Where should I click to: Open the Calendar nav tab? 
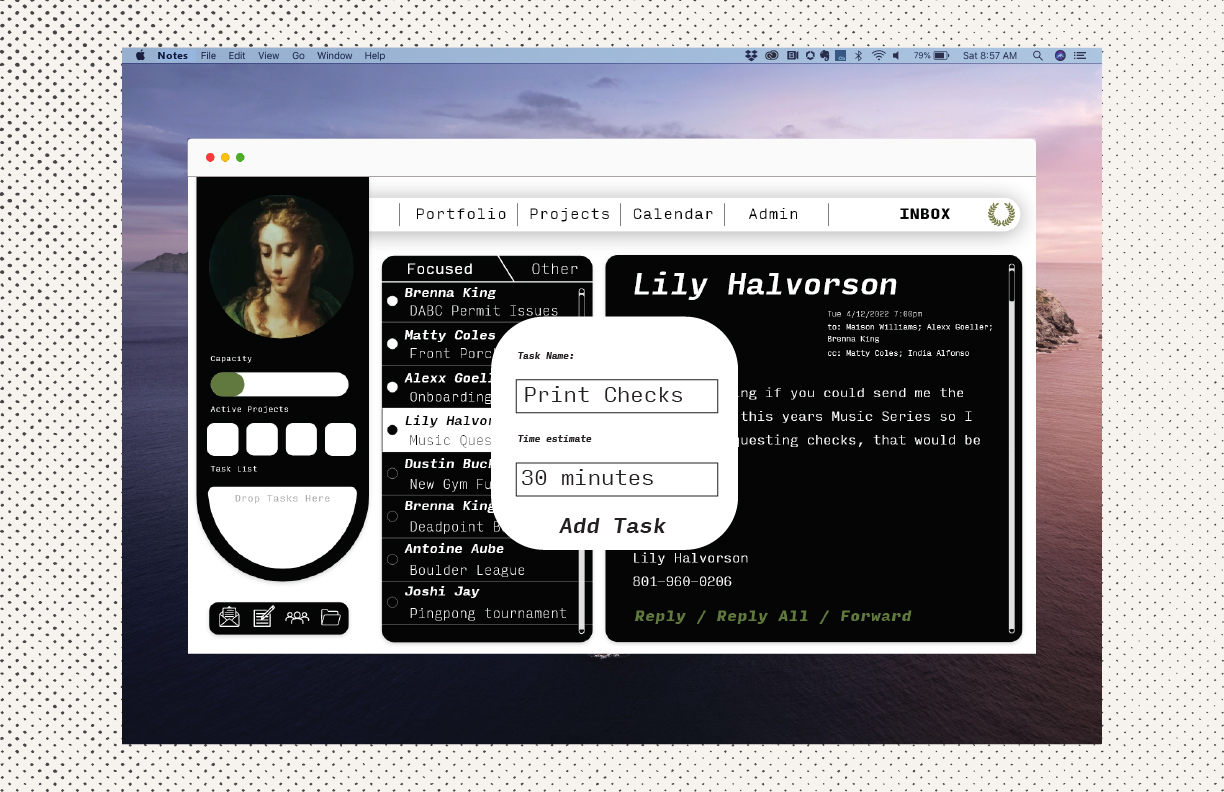click(673, 214)
